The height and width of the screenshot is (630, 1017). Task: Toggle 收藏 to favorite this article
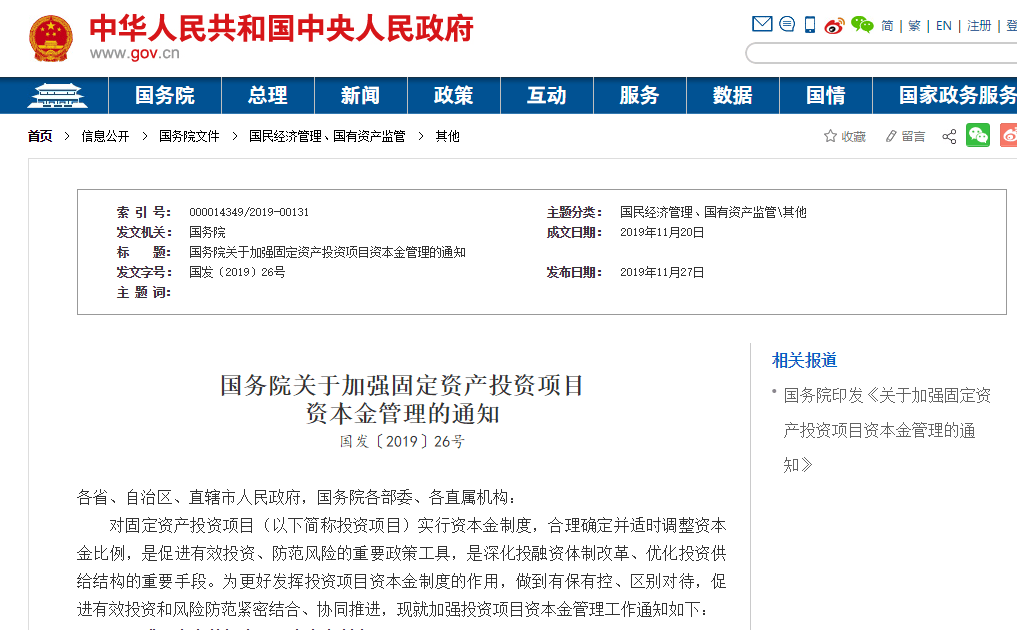(x=843, y=135)
